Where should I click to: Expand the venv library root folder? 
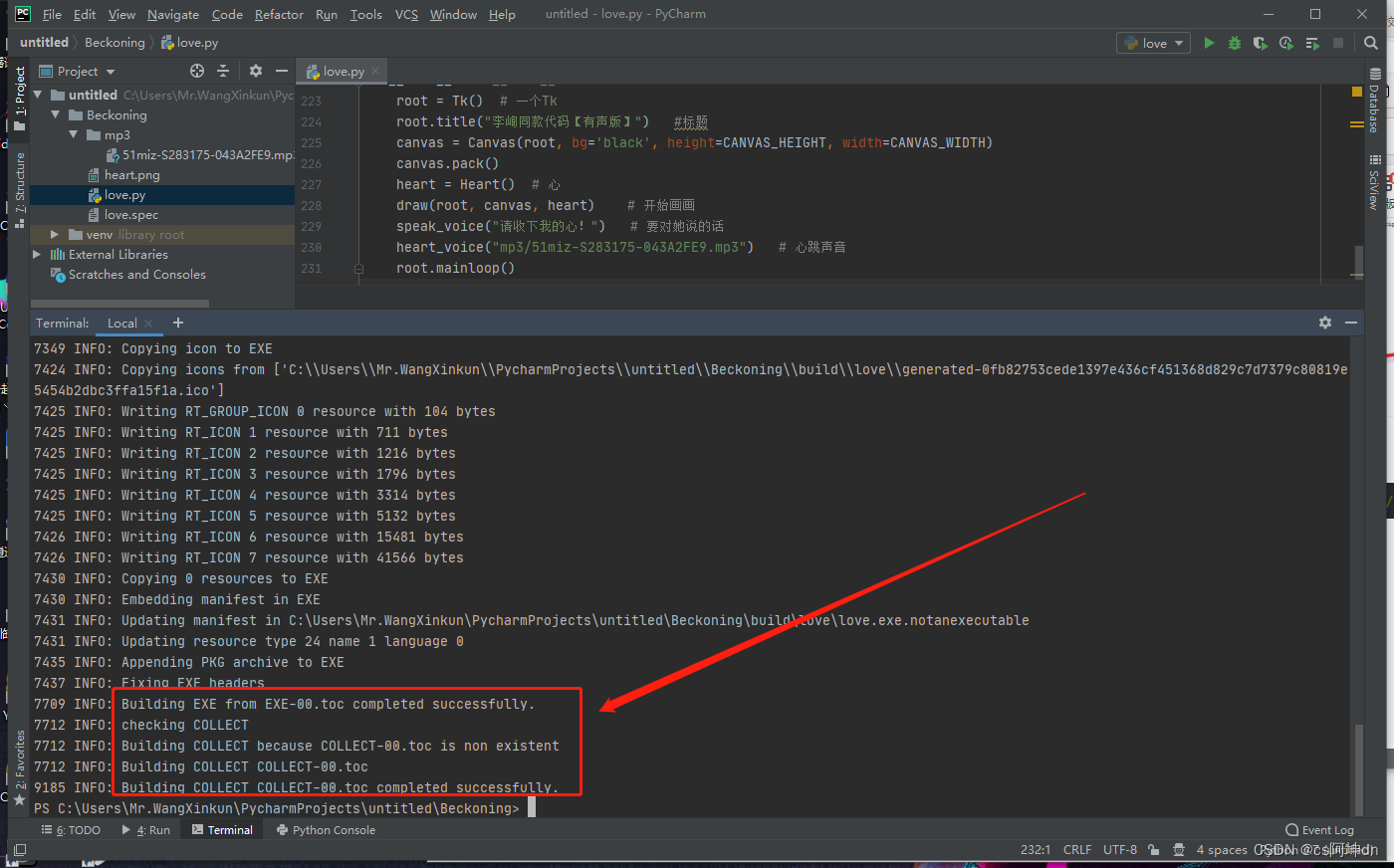(56, 234)
